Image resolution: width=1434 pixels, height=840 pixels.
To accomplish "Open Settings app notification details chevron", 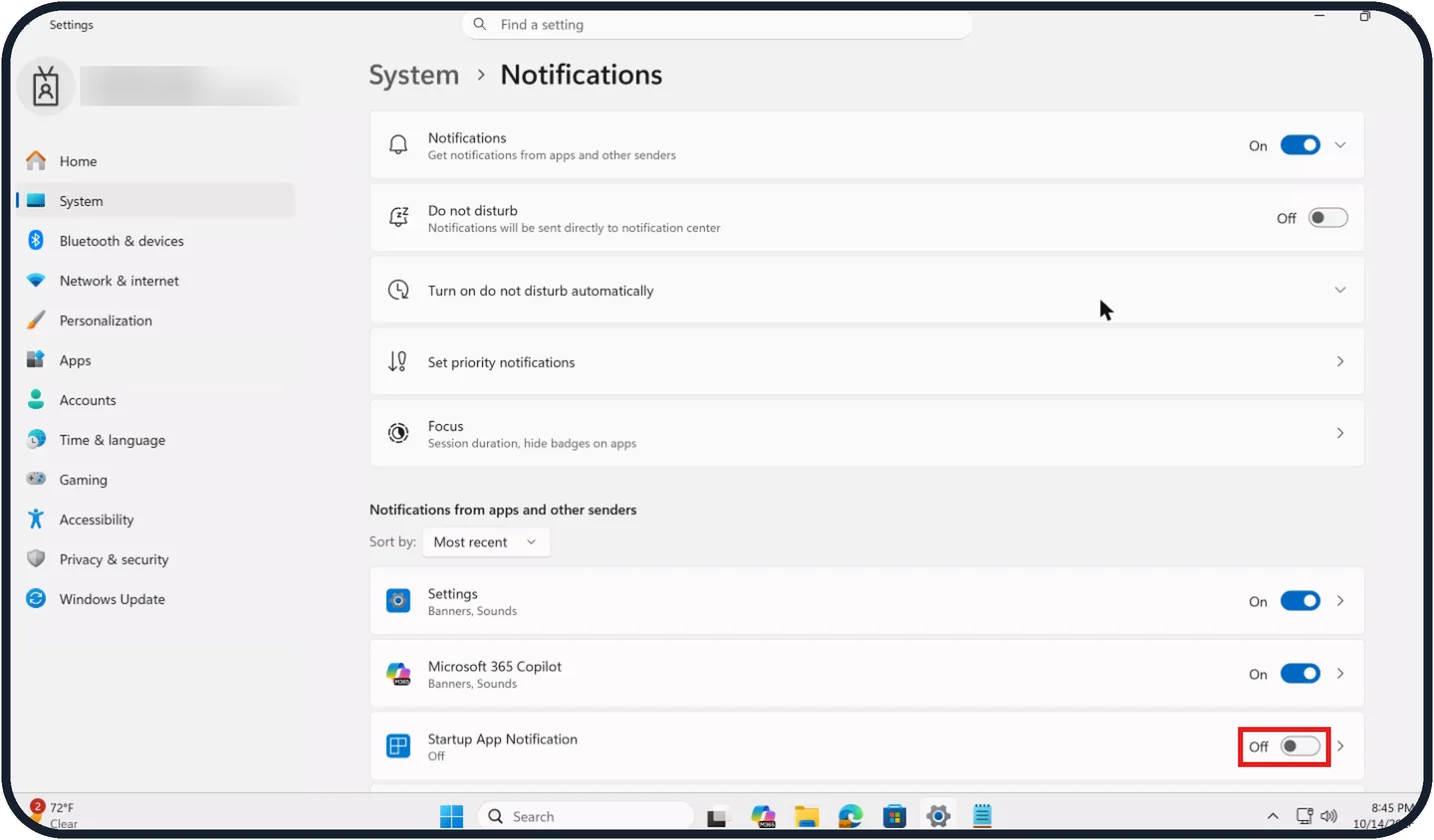I will tap(1341, 601).
